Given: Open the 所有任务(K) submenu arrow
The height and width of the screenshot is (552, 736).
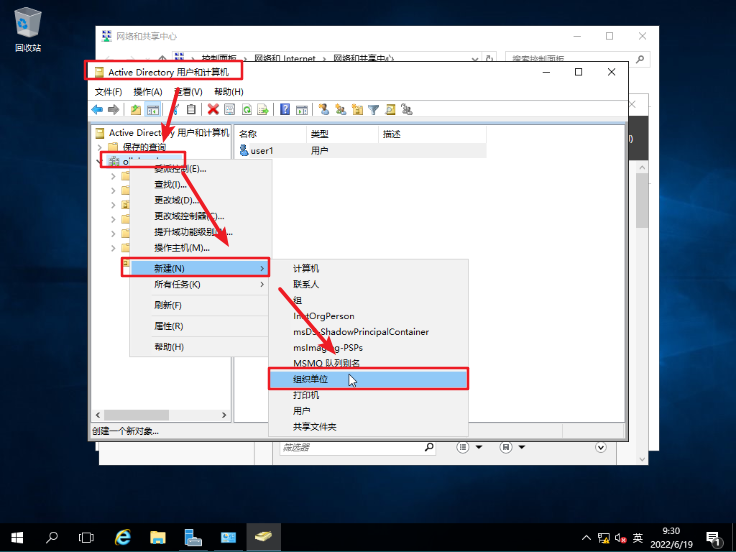Looking at the screenshot, I should click(262, 284).
